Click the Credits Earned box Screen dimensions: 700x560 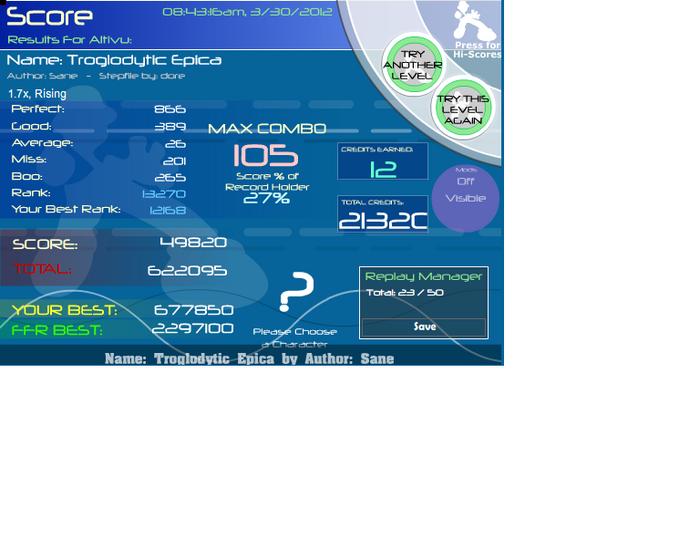tap(383, 161)
